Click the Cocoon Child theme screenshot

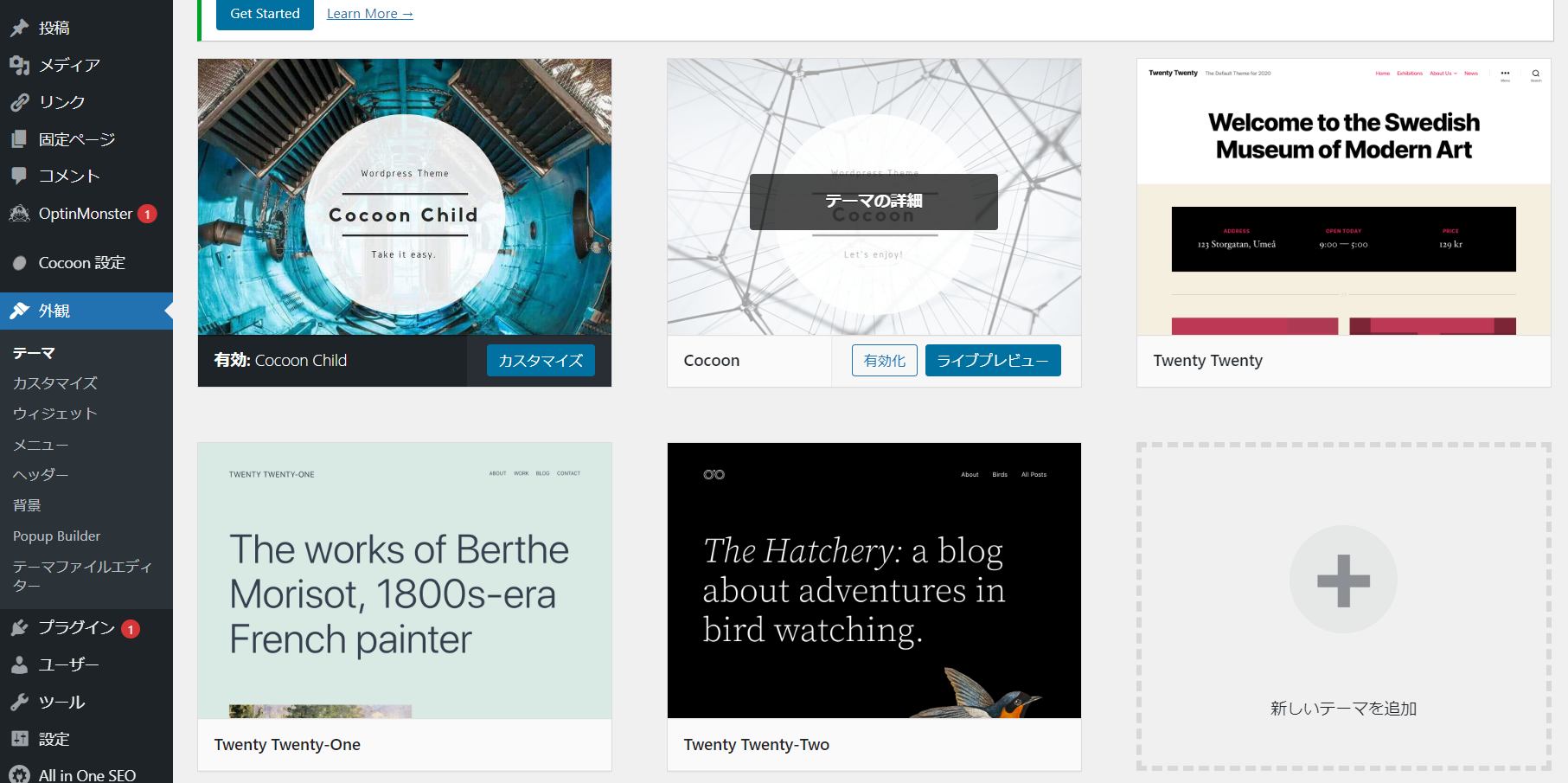[405, 197]
